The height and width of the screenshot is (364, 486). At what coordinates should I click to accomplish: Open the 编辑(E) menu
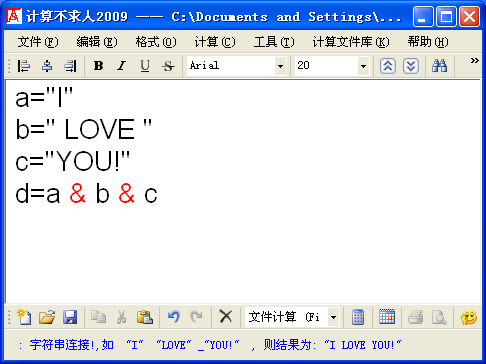pos(97,42)
